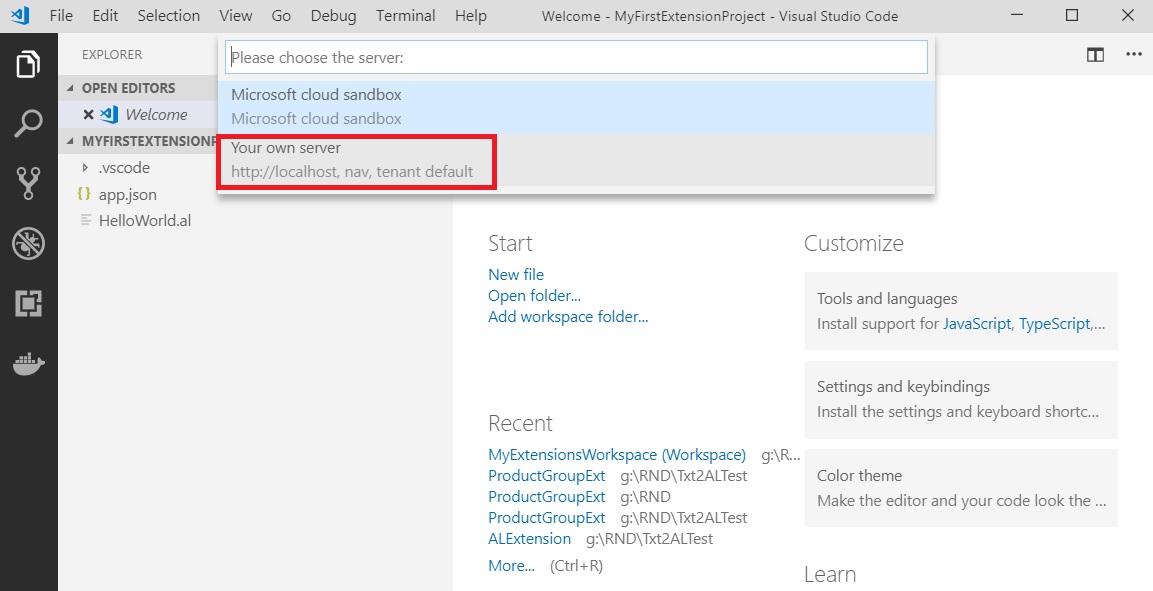Open the editor More Actions ellipsis
The image size is (1153, 591).
1133,55
